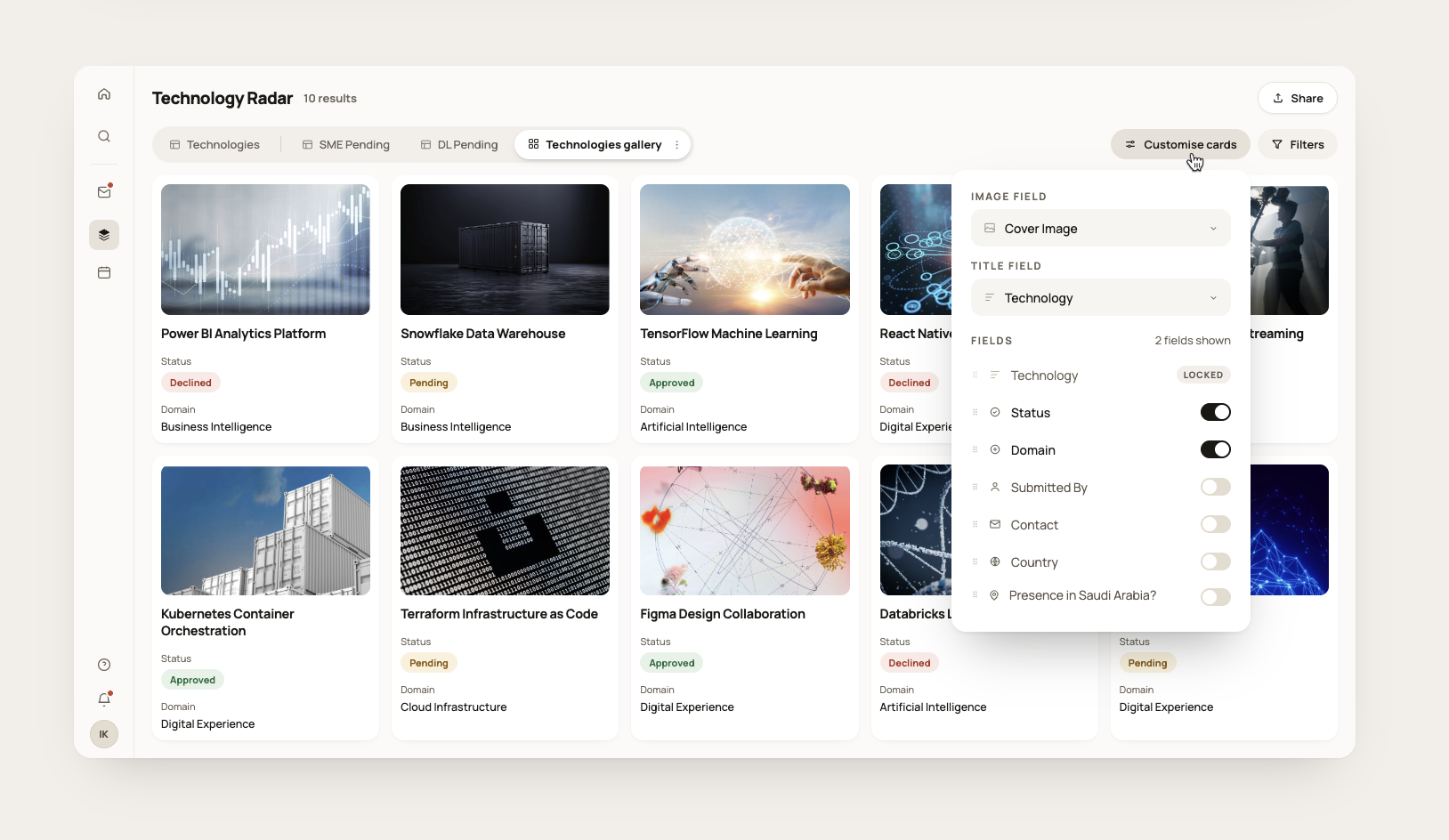1449x840 pixels.
Task: Grab the drag handle beside Status field
Action: coord(975,412)
